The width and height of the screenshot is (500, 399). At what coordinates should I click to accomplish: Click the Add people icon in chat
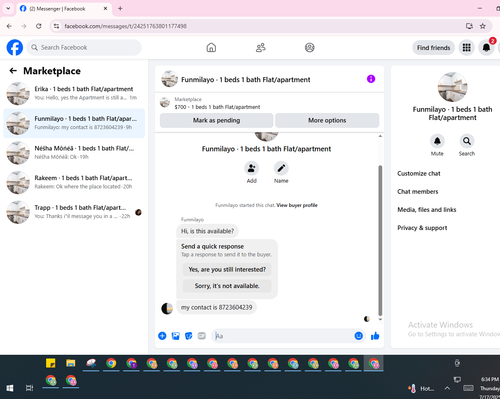pos(251,168)
